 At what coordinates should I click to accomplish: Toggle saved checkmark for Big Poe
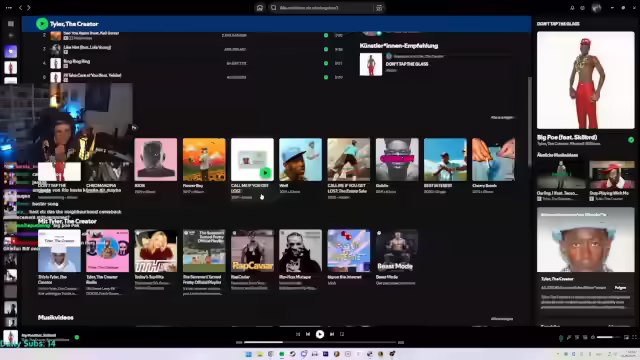pyautogui.click(x=631, y=140)
